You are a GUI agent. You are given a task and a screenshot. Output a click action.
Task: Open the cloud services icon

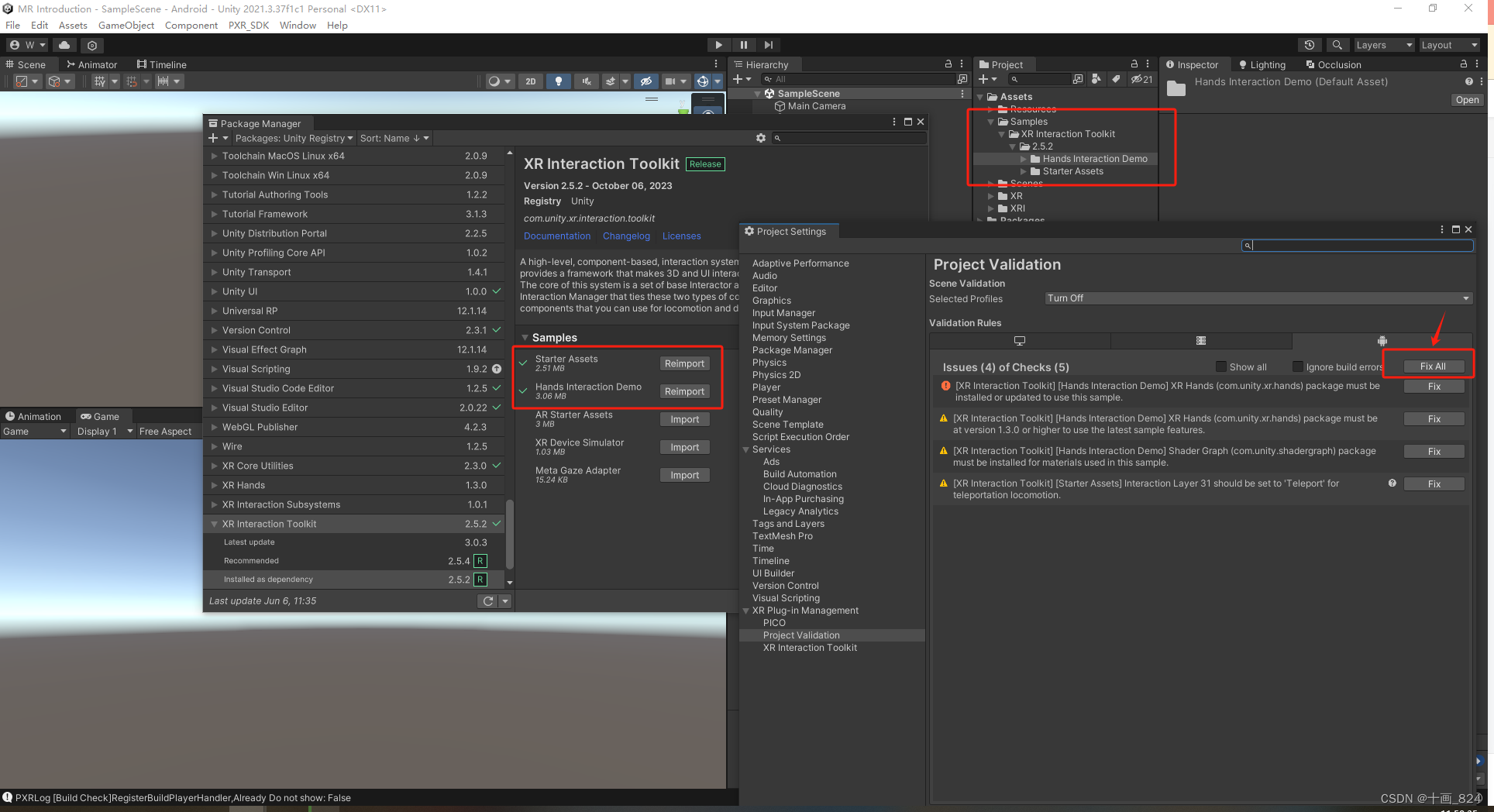64,45
